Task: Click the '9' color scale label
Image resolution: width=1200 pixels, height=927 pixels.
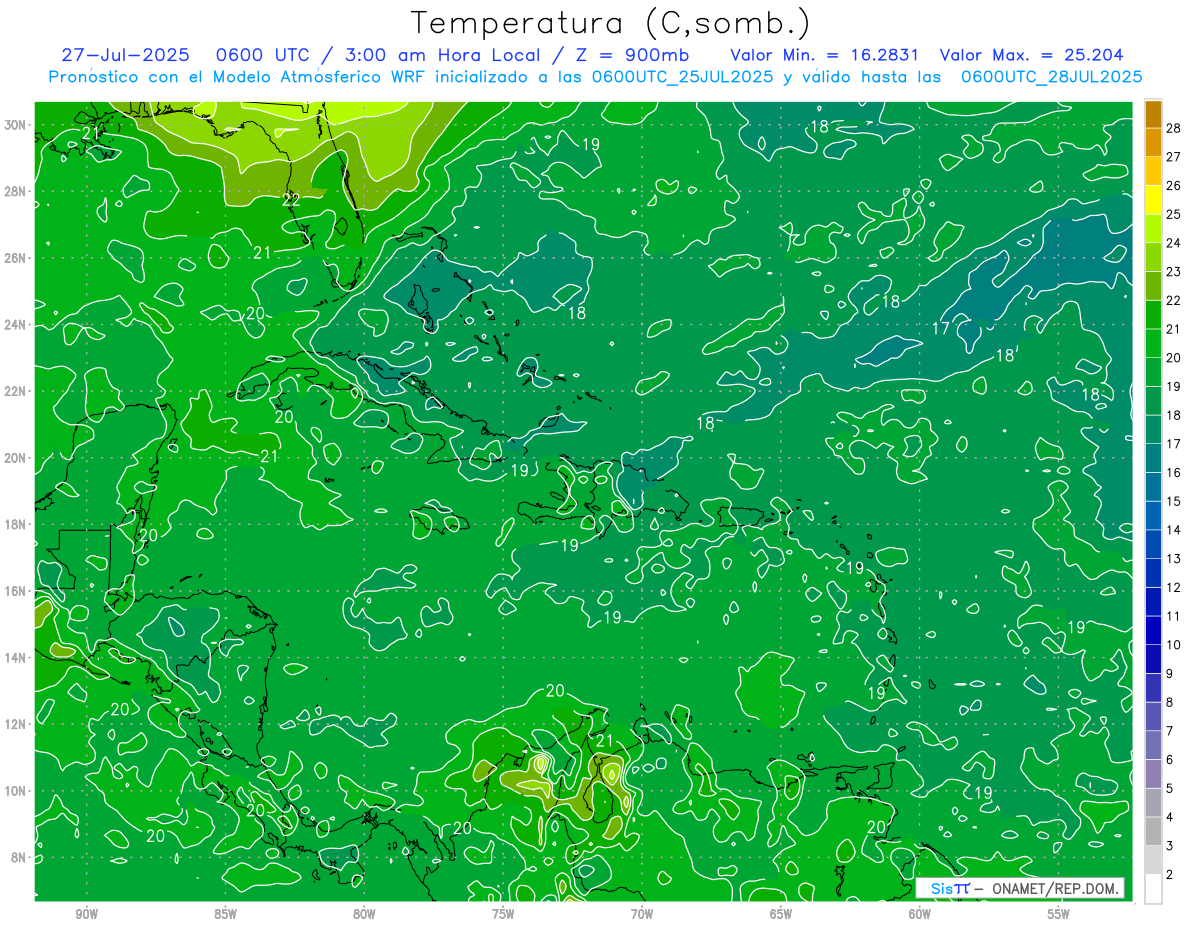Action: (1170, 673)
